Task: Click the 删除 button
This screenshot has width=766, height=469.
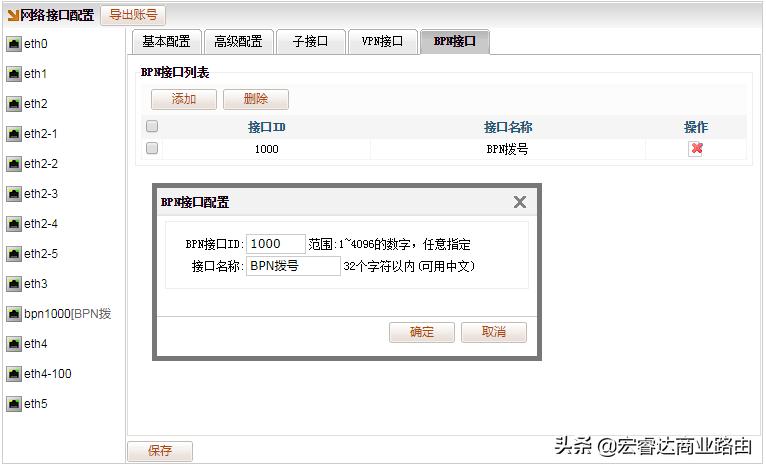Action: [256, 99]
